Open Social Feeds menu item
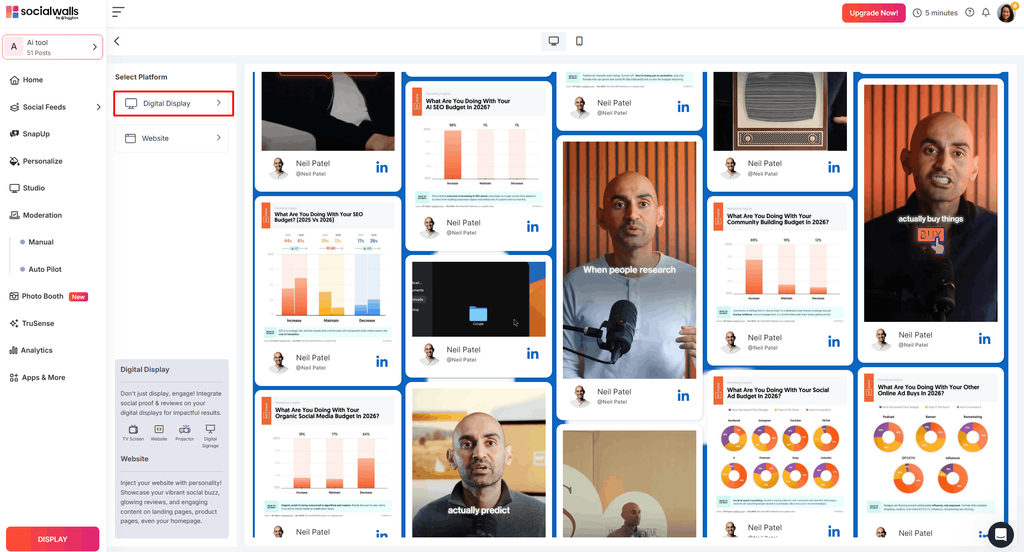 (x=44, y=107)
